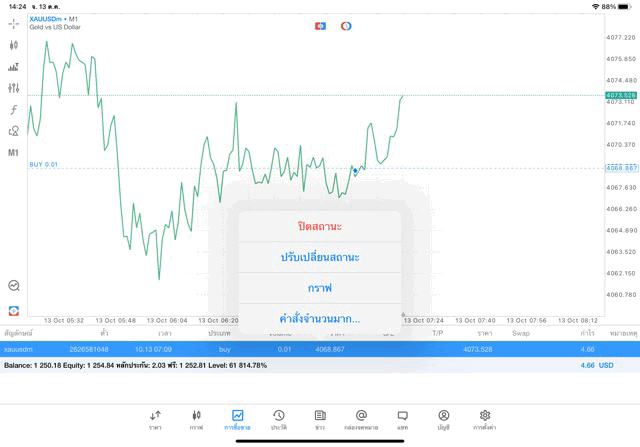This screenshot has height=447, width=640.
Task: Change the M1 timeframe selector
Action: 14,153
